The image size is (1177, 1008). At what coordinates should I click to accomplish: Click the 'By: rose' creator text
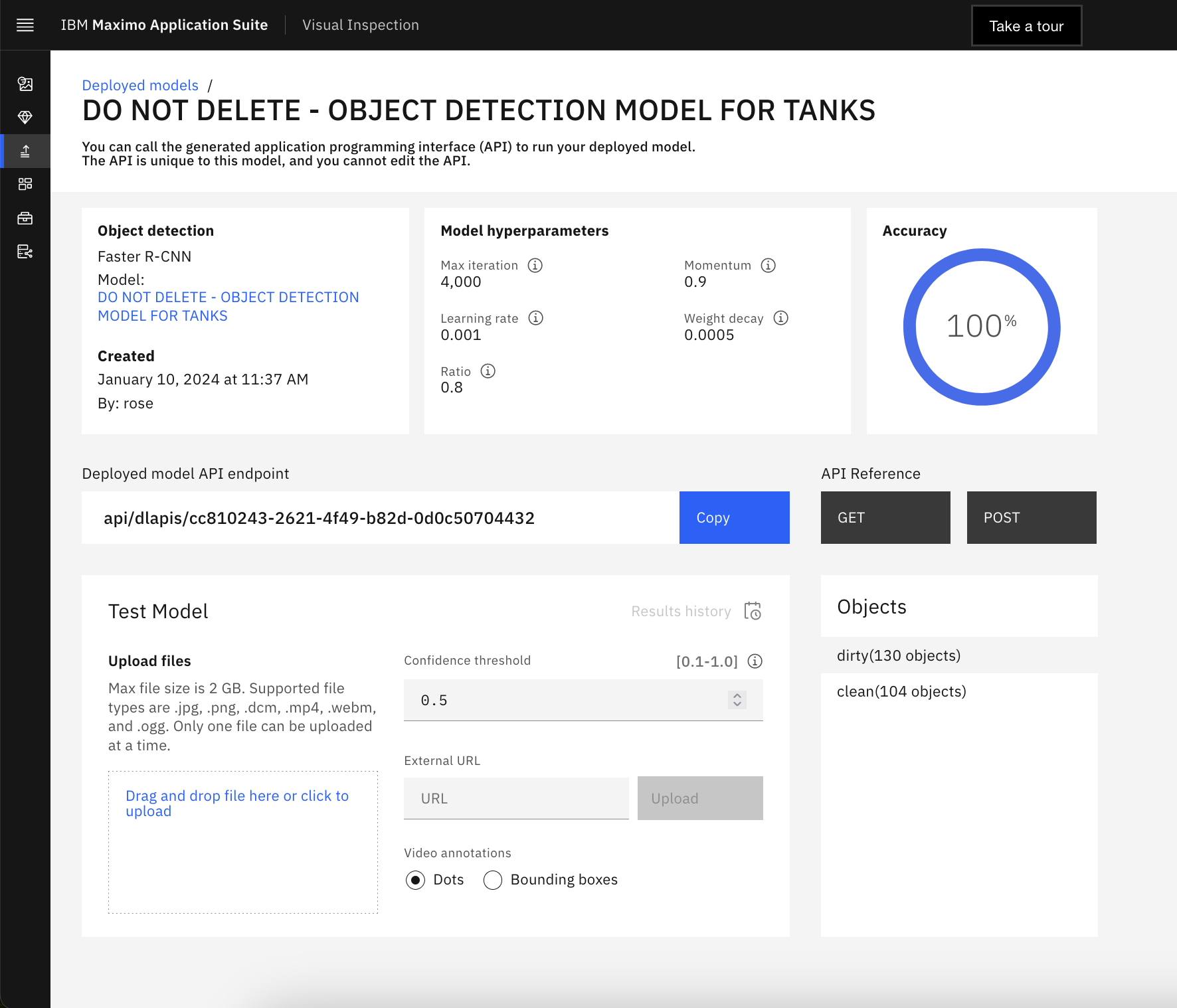coord(126,404)
